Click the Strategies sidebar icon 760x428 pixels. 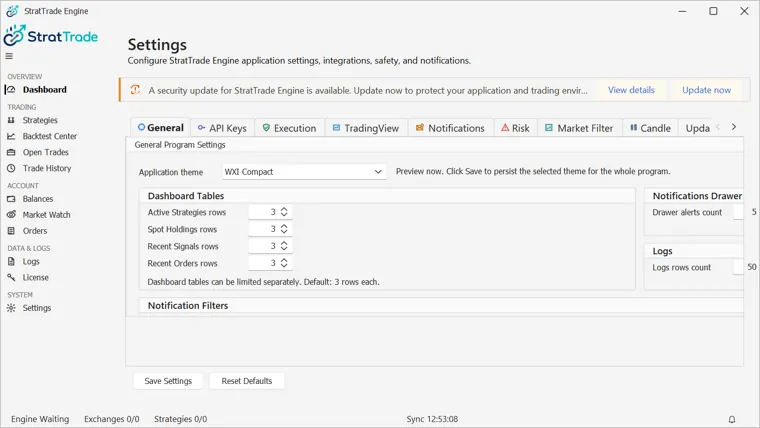[11, 120]
